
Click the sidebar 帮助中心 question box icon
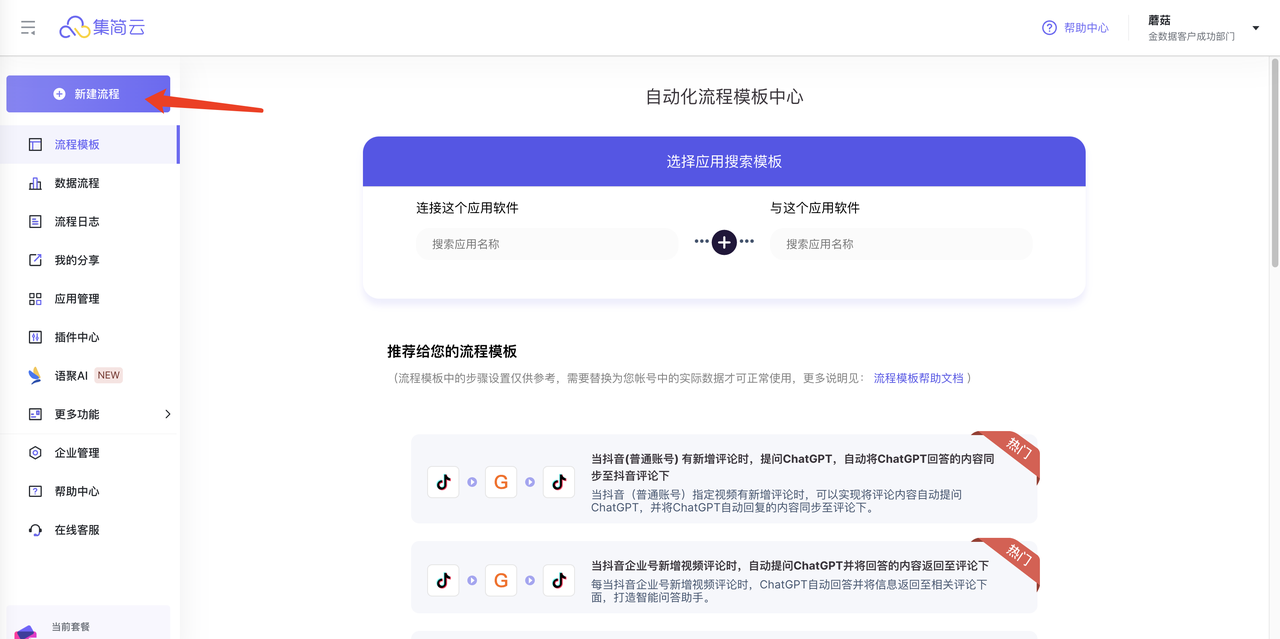click(35, 491)
